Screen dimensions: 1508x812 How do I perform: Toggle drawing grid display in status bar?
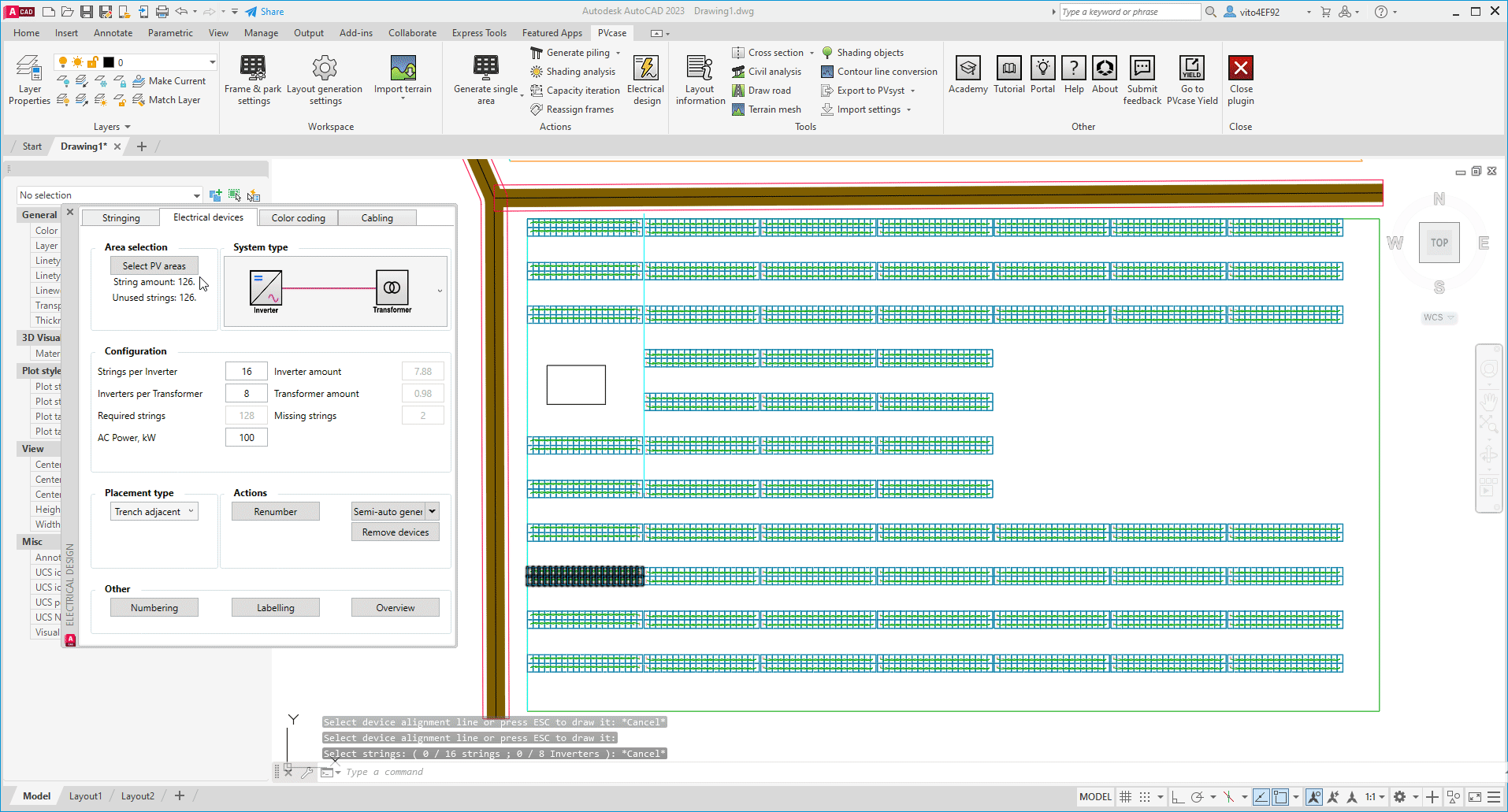[x=1126, y=797]
